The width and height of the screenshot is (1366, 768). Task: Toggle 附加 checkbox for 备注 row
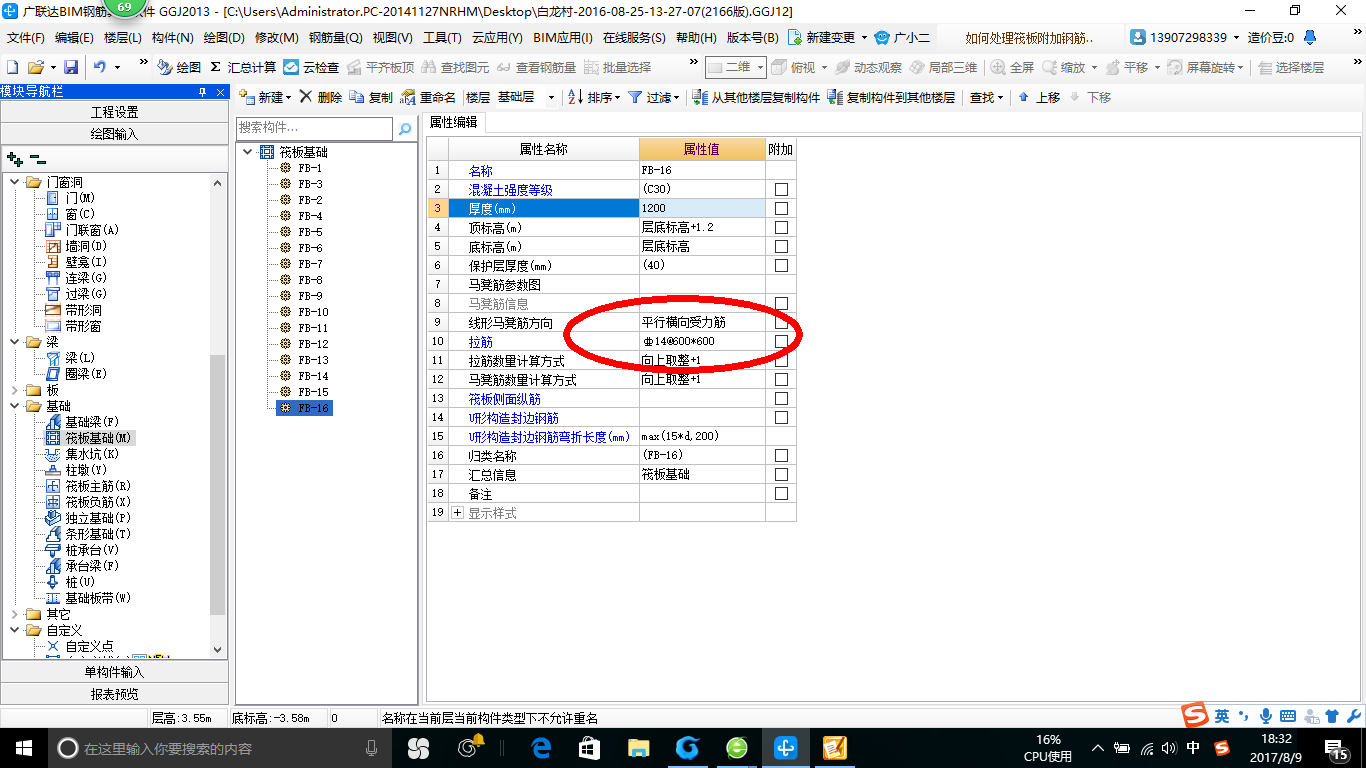(x=781, y=493)
